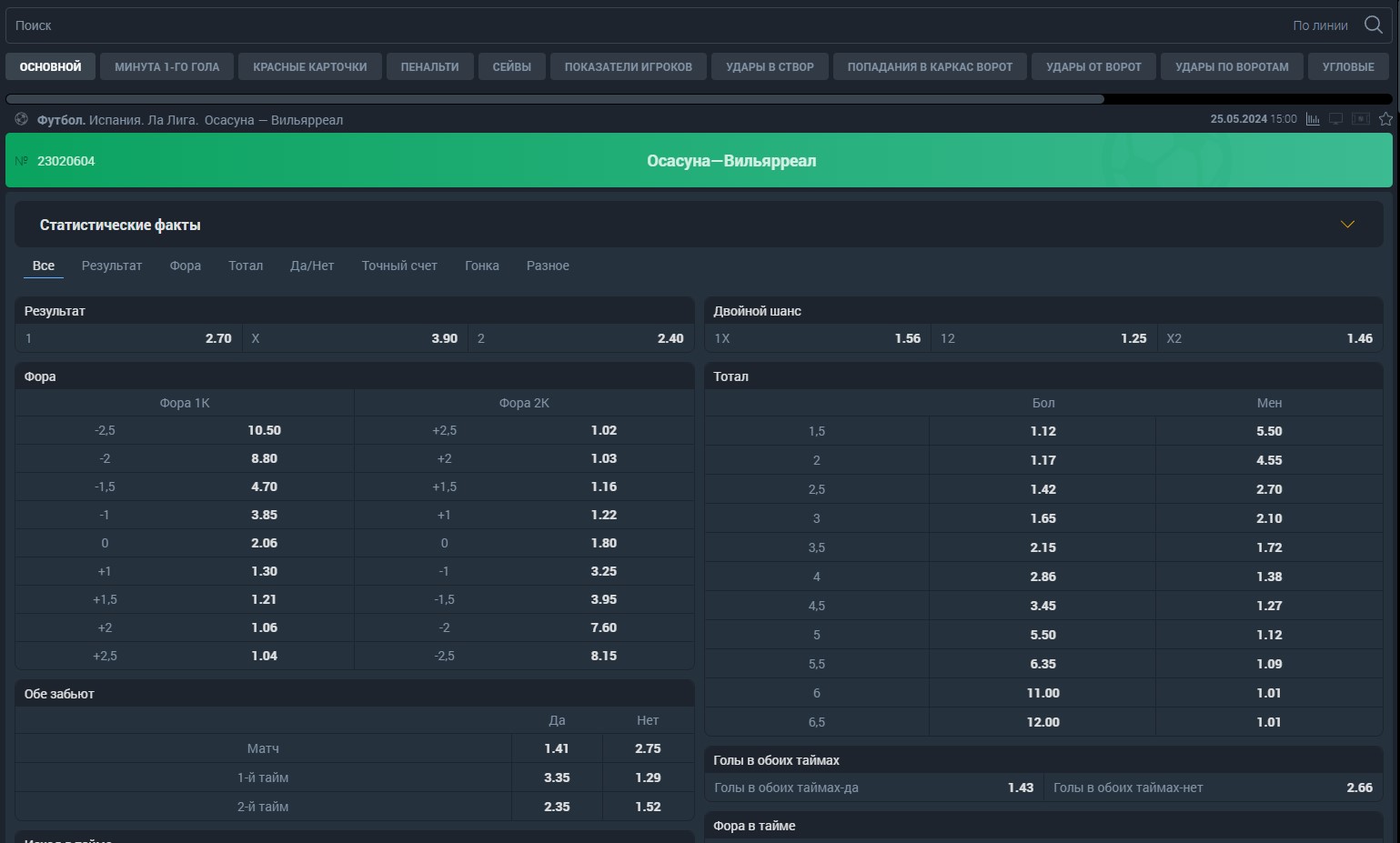Viewport: 1400px width, 843px height.
Task: Select the Гонка filter tab
Action: pyautogui.click(x=481, y=266)
